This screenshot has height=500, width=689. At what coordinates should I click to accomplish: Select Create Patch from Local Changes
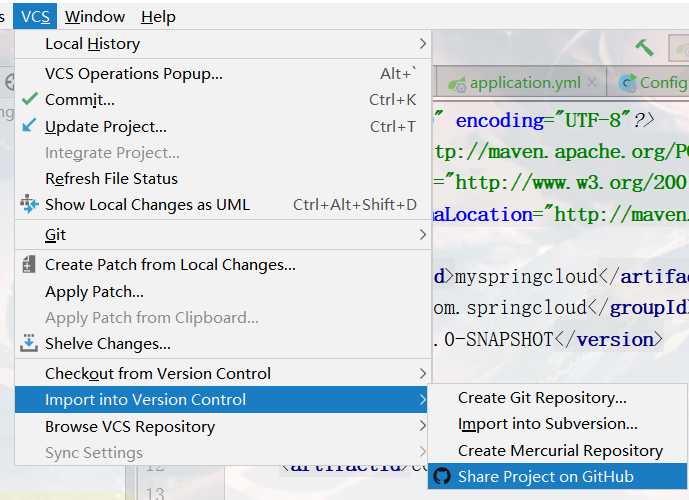(x=170, y=265)
